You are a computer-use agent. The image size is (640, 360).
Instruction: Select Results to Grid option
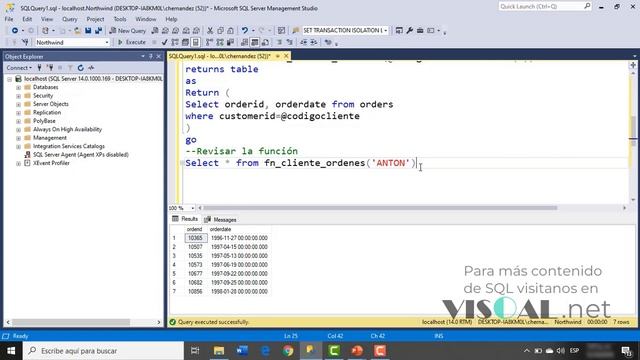pos(255,42)
